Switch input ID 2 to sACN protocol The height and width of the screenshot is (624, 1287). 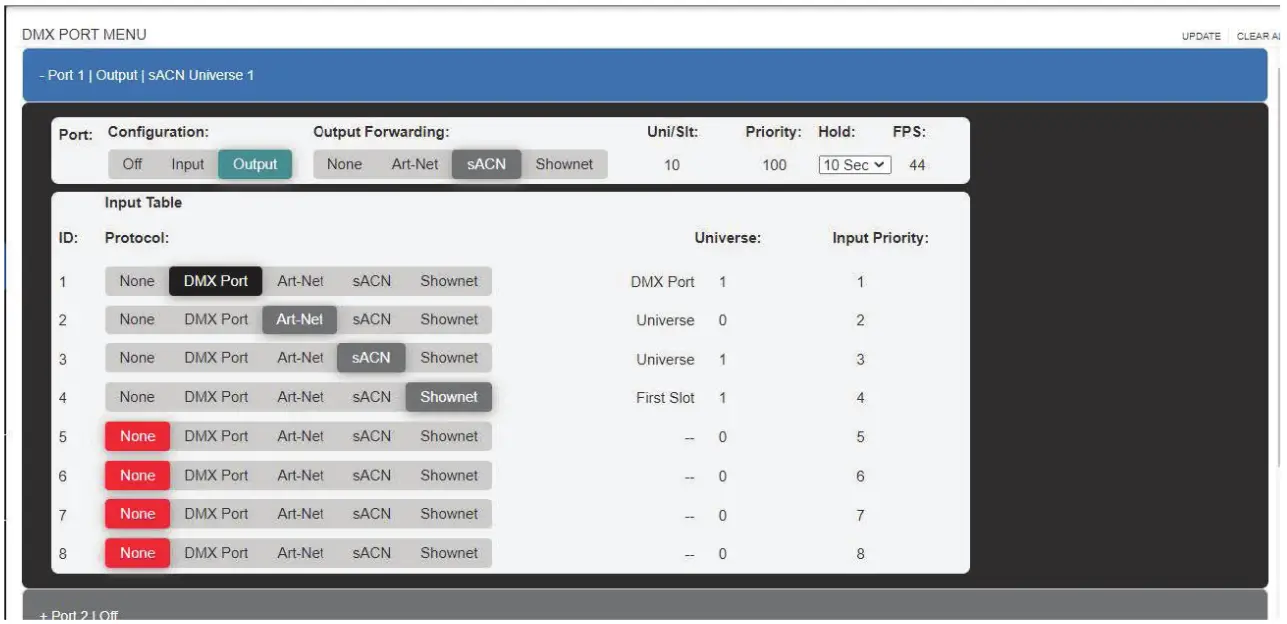(371, 319)
